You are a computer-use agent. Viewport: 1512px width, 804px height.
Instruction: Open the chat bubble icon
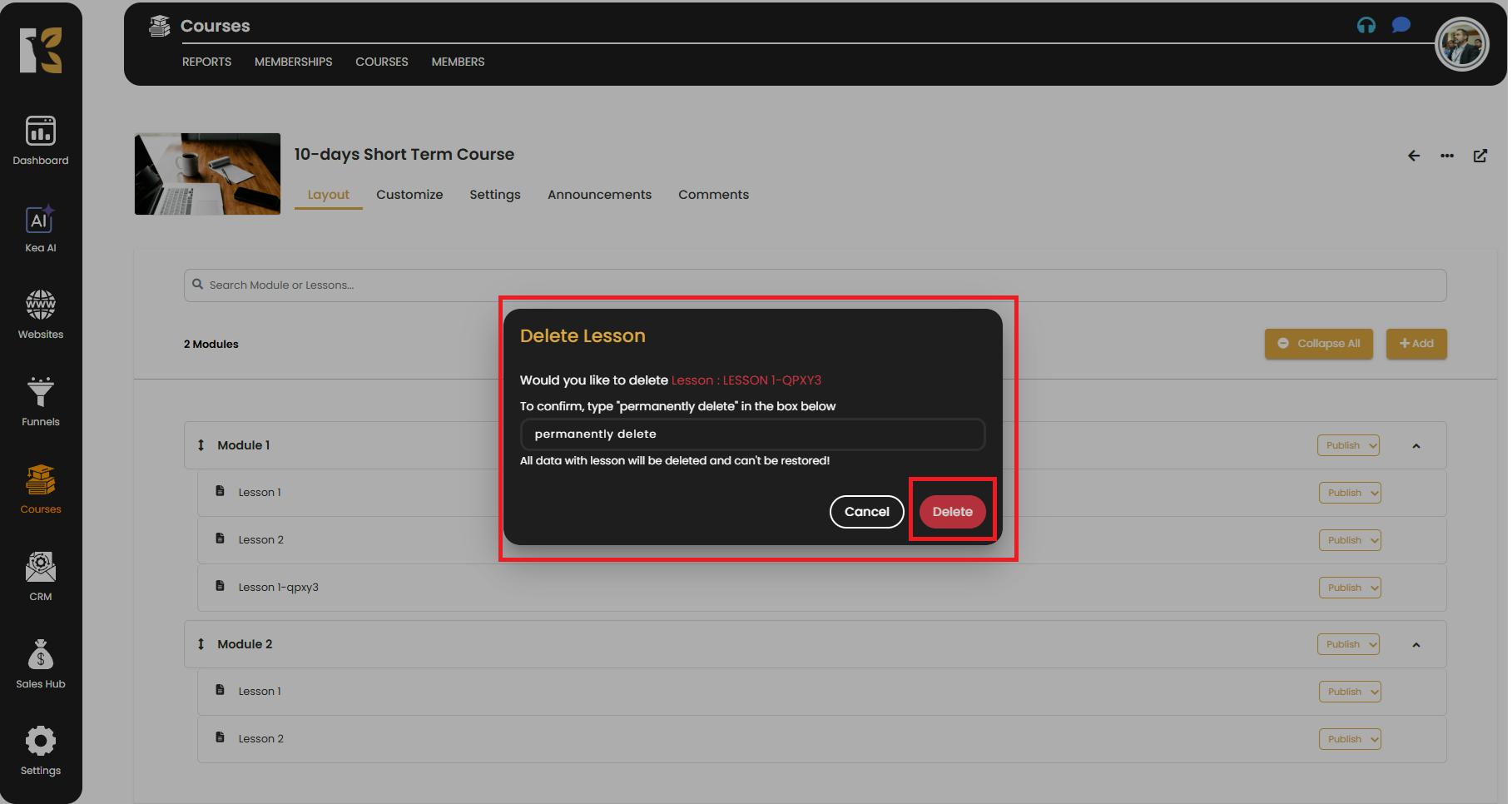coord(1400,26)
